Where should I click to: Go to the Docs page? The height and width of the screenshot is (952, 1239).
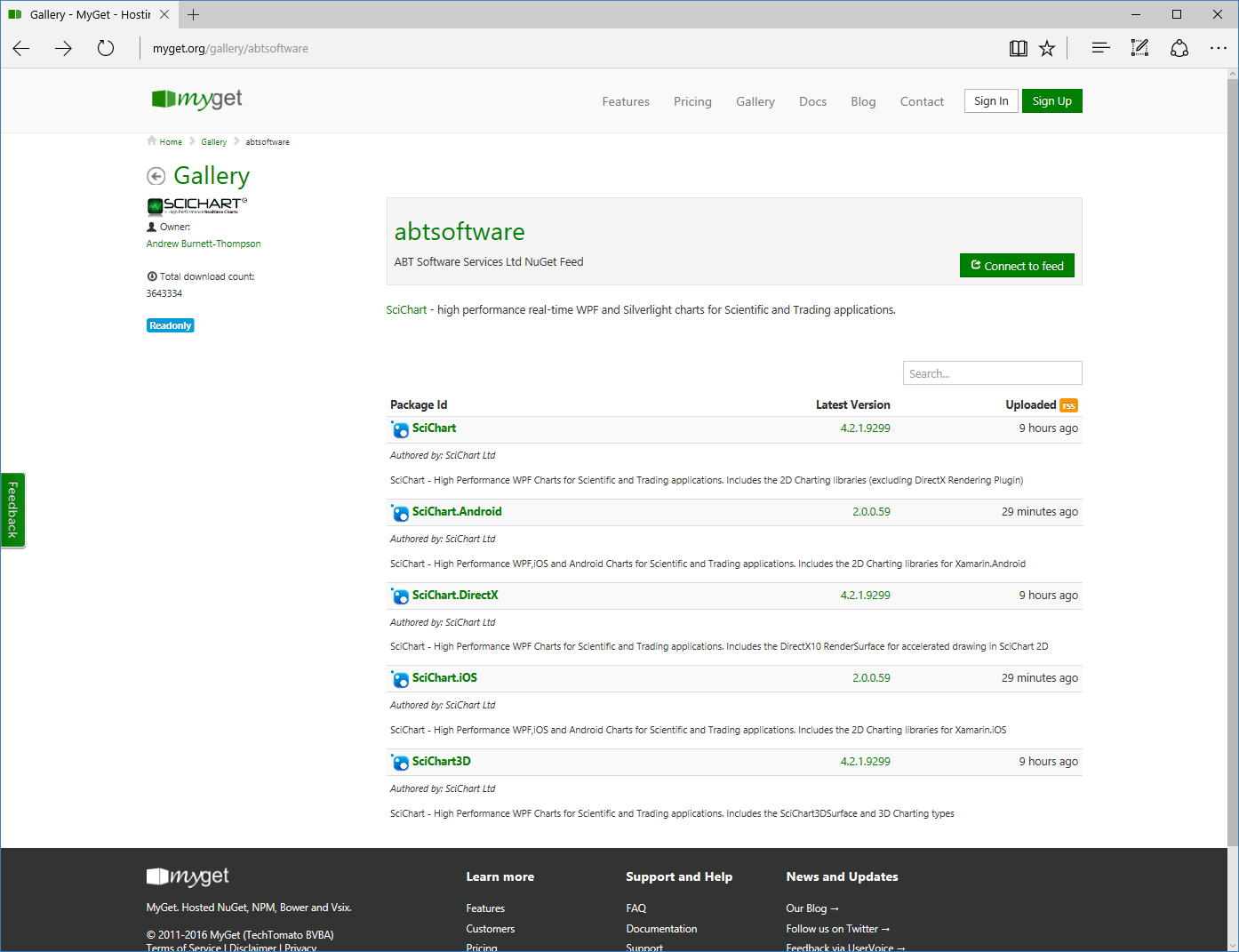812,102
